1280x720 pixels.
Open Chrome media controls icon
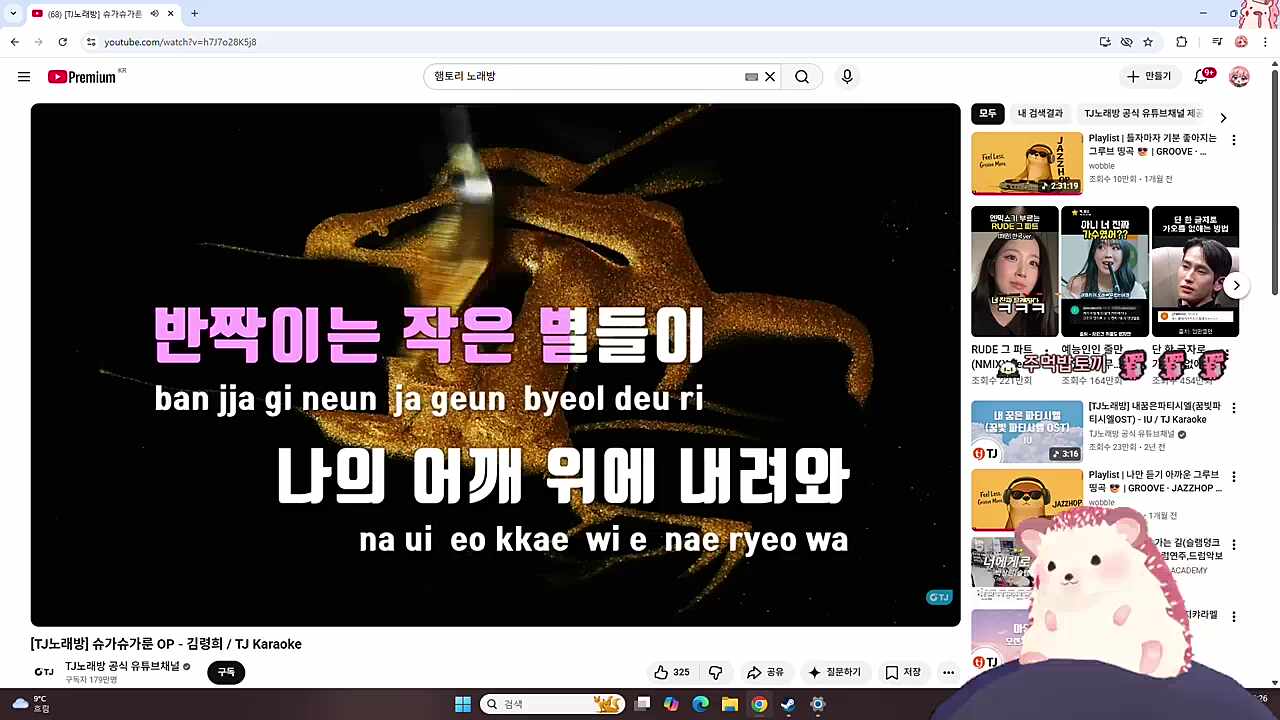[1217, 42]
